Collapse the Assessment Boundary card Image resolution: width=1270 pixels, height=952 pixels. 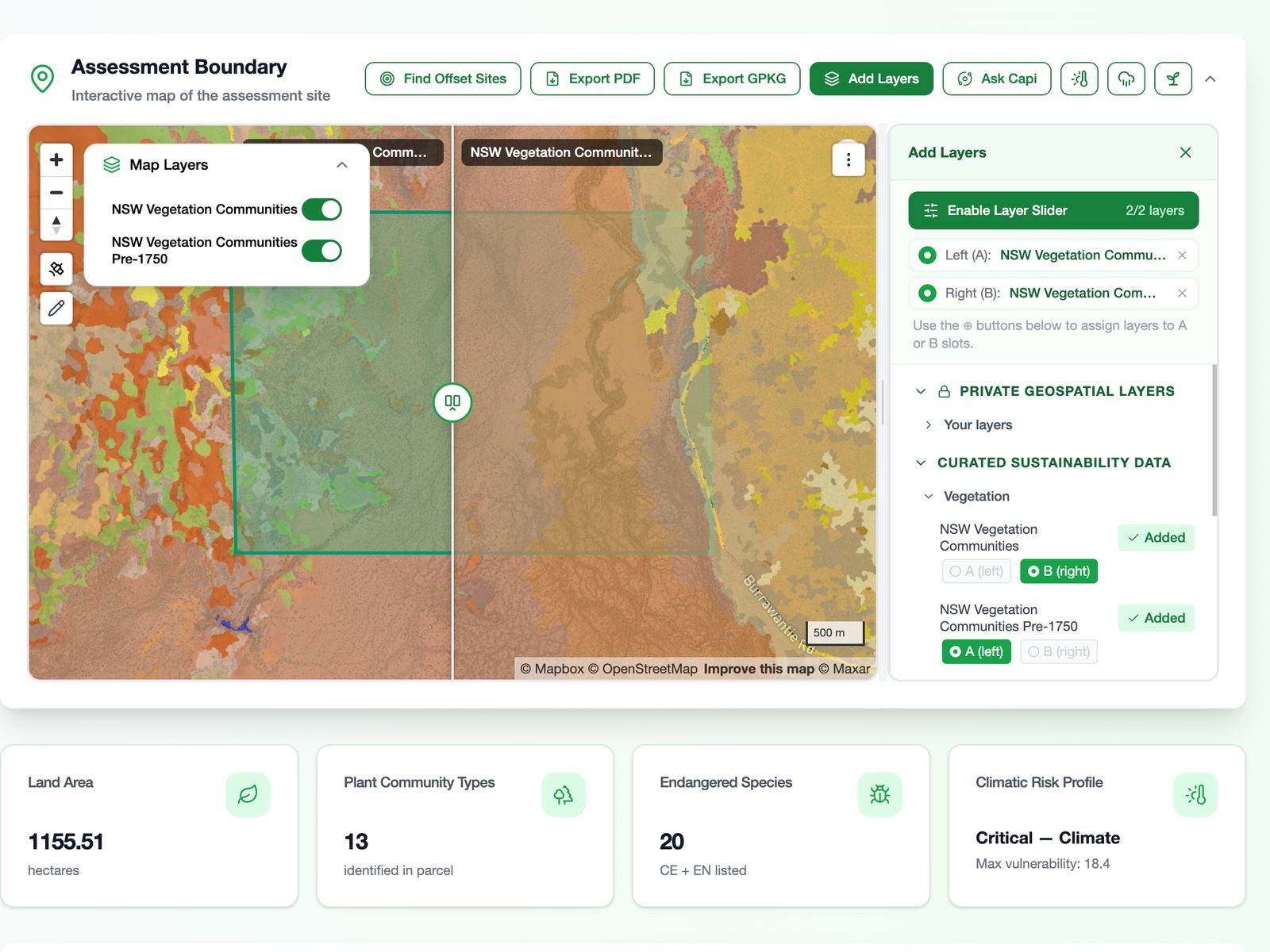click(x=1210, y=79)
